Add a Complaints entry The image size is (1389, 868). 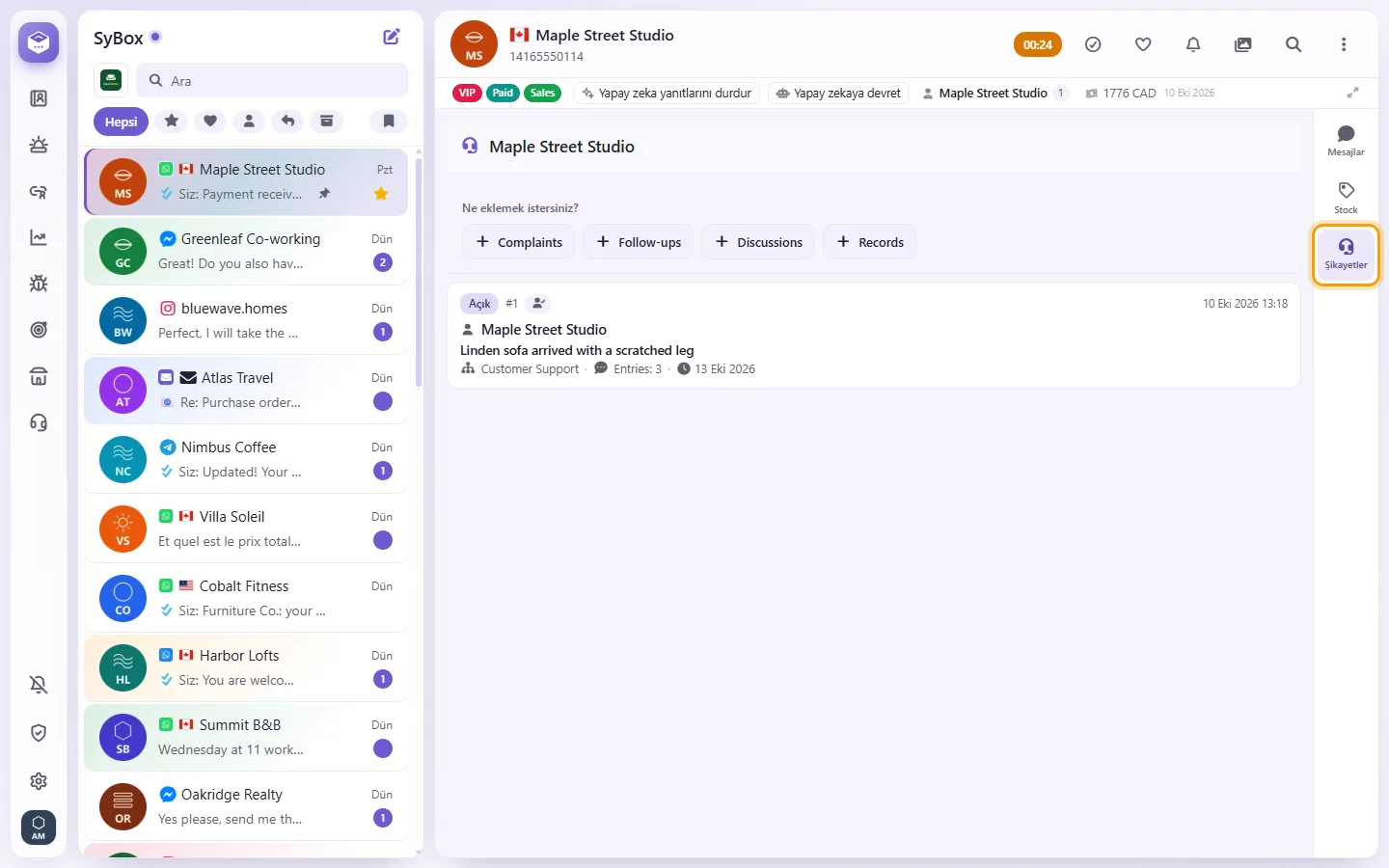pyautogui.click(x=519, y=242)
